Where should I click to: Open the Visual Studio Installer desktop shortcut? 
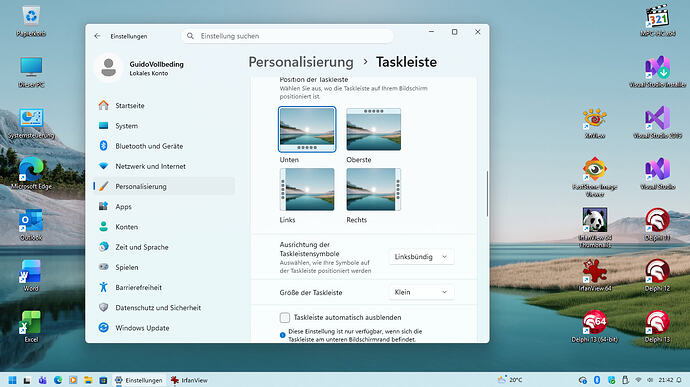[x=657, y=72]
